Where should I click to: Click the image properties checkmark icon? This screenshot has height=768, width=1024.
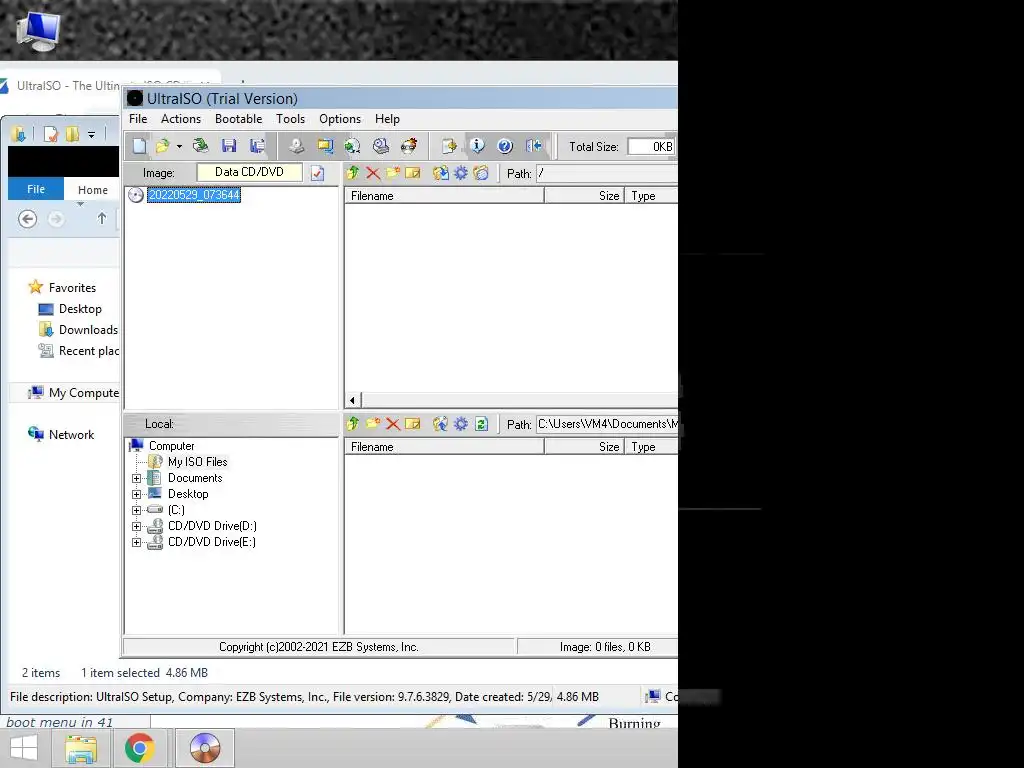pos(317,173)
